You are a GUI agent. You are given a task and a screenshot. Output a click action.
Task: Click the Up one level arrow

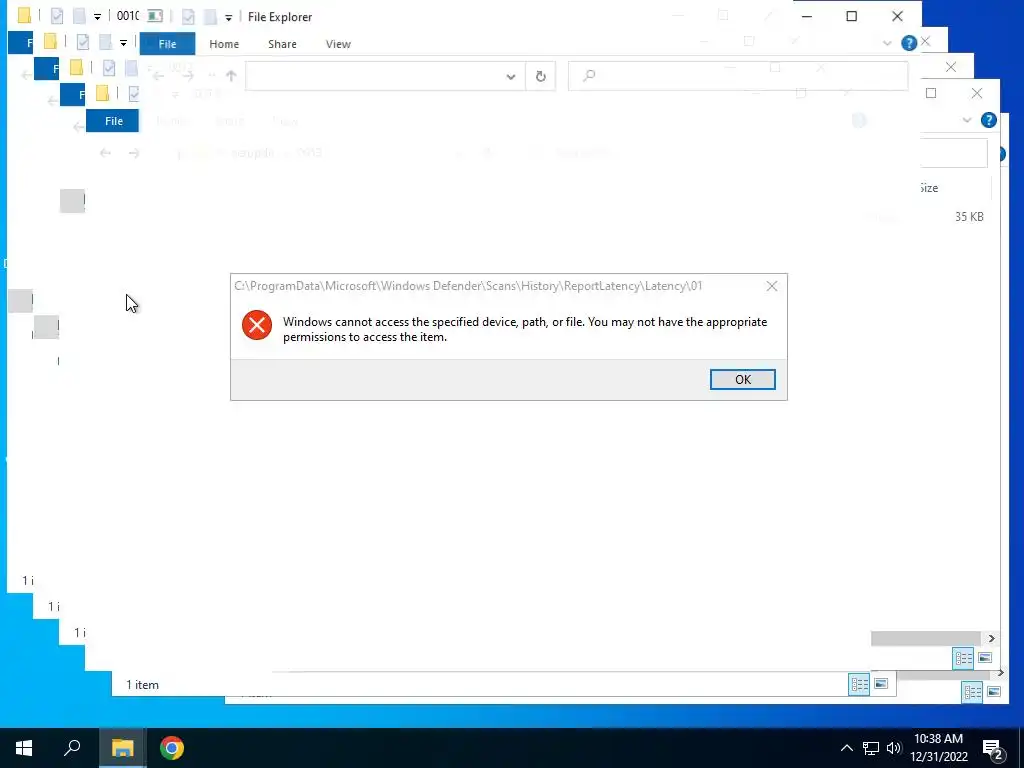pos(231,76)
